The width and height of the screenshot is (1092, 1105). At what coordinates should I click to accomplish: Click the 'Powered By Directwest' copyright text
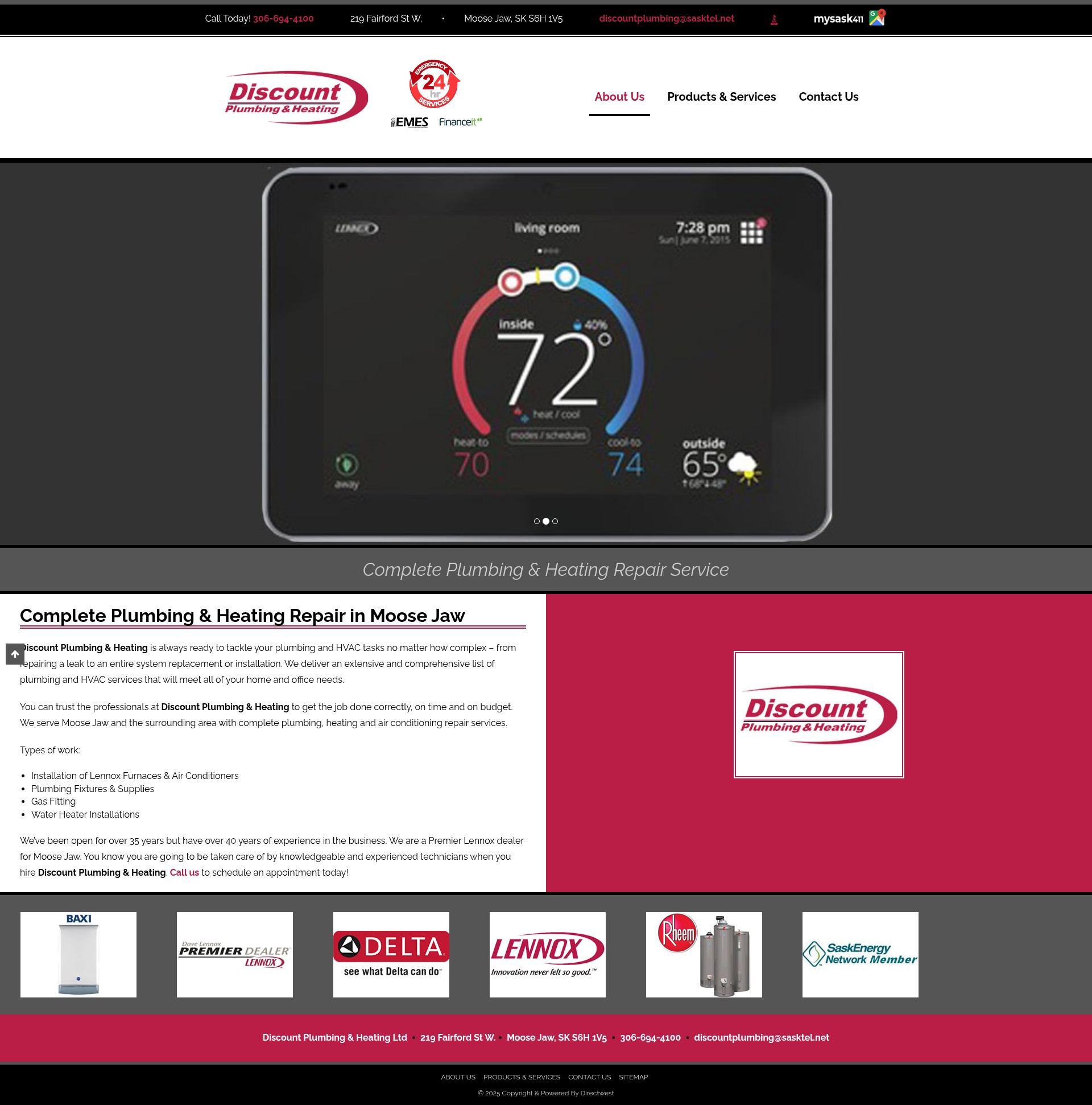(546, 1093)
